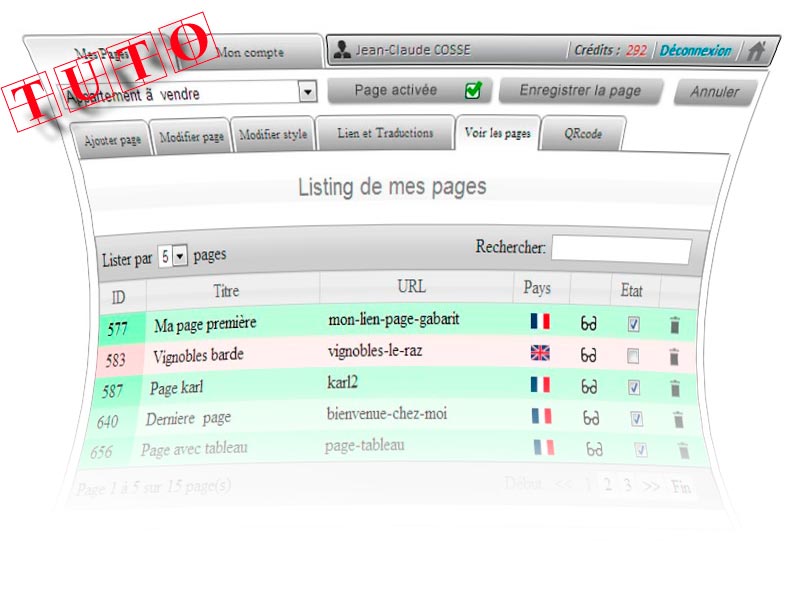Click the glasses preview icon for Page karl
This screenshot has height=600, width=800.
[x=590, y=386]
